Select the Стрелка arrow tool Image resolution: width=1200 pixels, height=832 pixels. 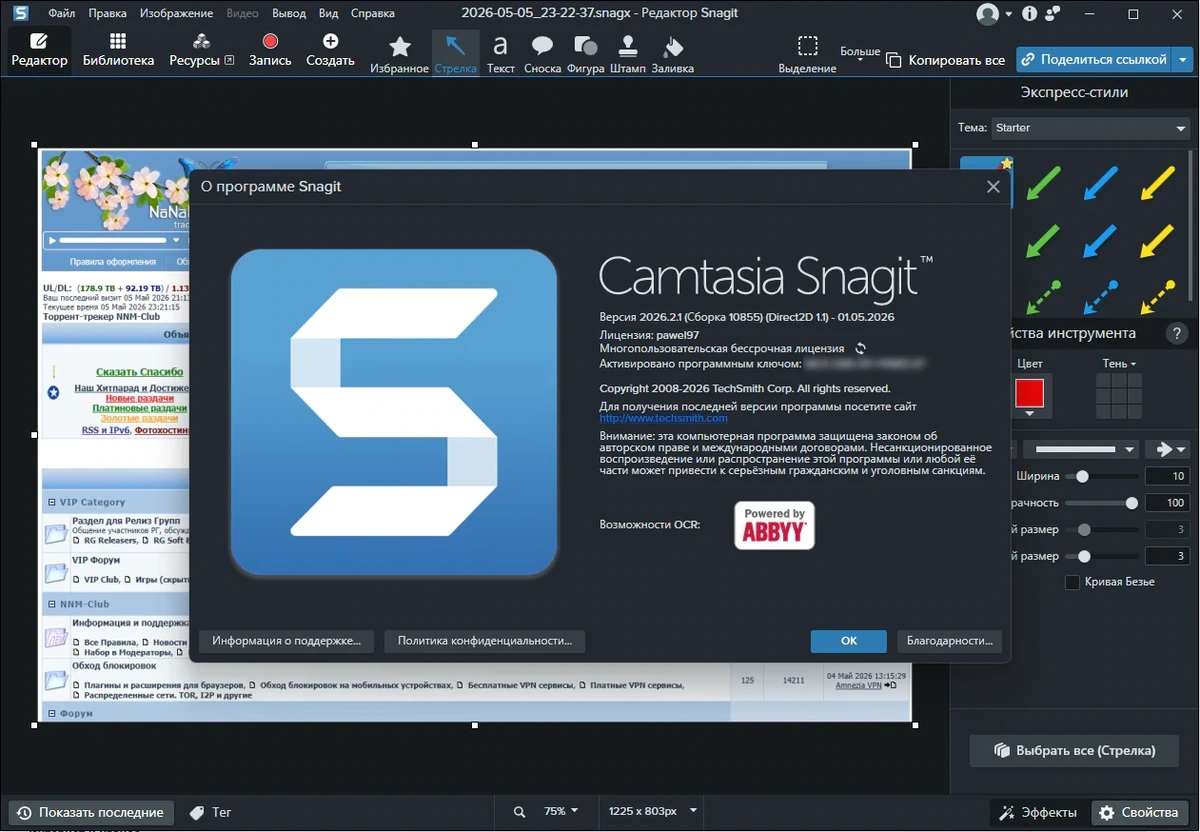click(455, 53)
